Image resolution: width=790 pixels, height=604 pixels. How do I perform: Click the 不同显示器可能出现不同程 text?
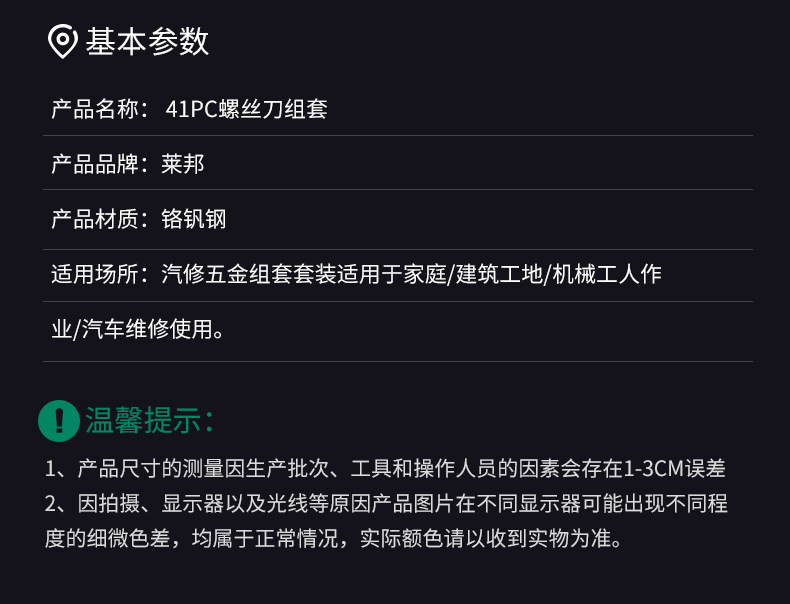coord(629,504)
